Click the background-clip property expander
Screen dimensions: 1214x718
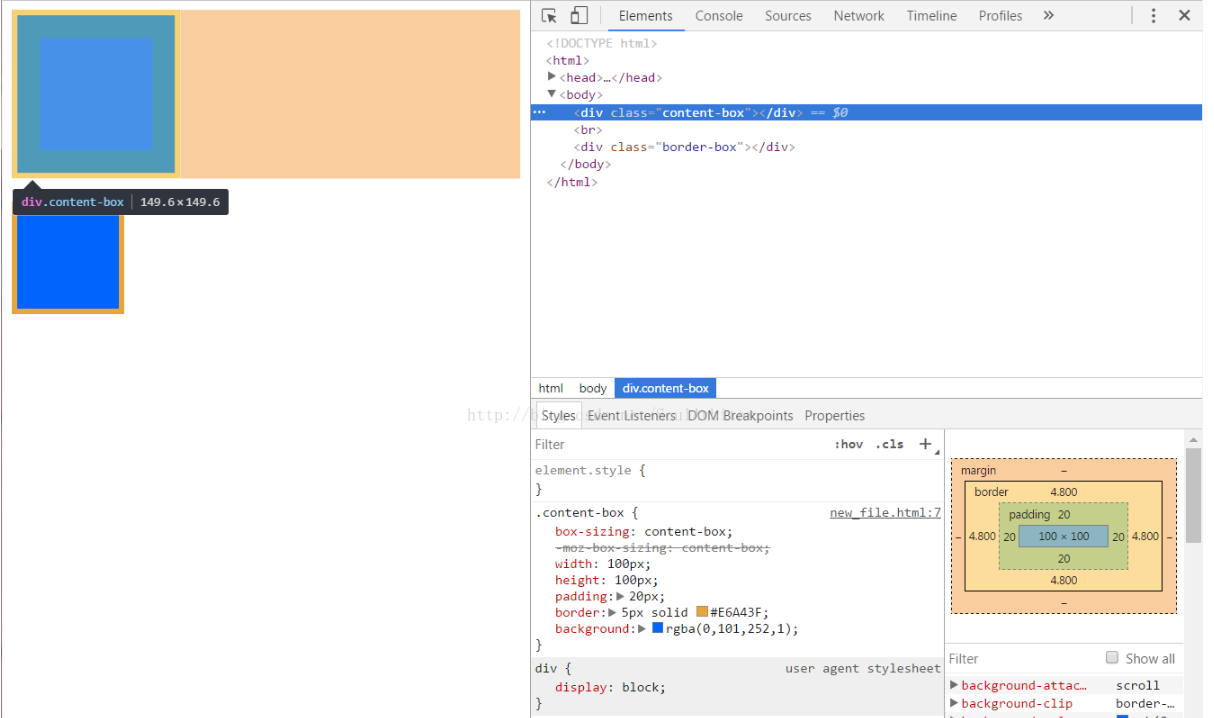[x=955, y=703]
